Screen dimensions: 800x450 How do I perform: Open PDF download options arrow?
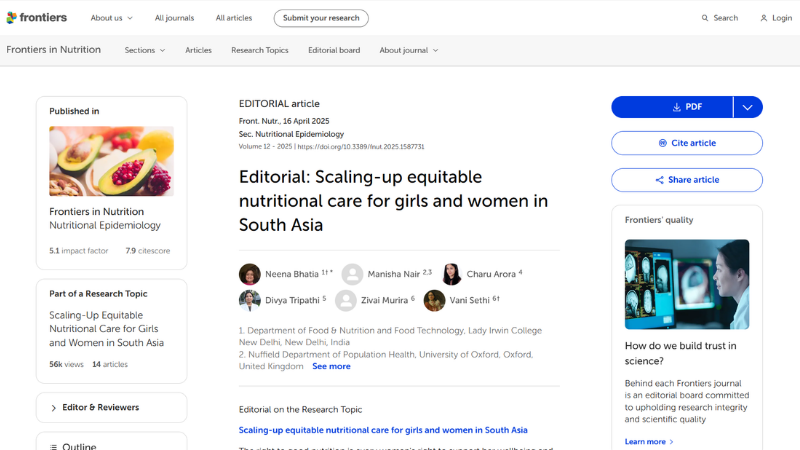pyautogui.click(x=747, y=107)
